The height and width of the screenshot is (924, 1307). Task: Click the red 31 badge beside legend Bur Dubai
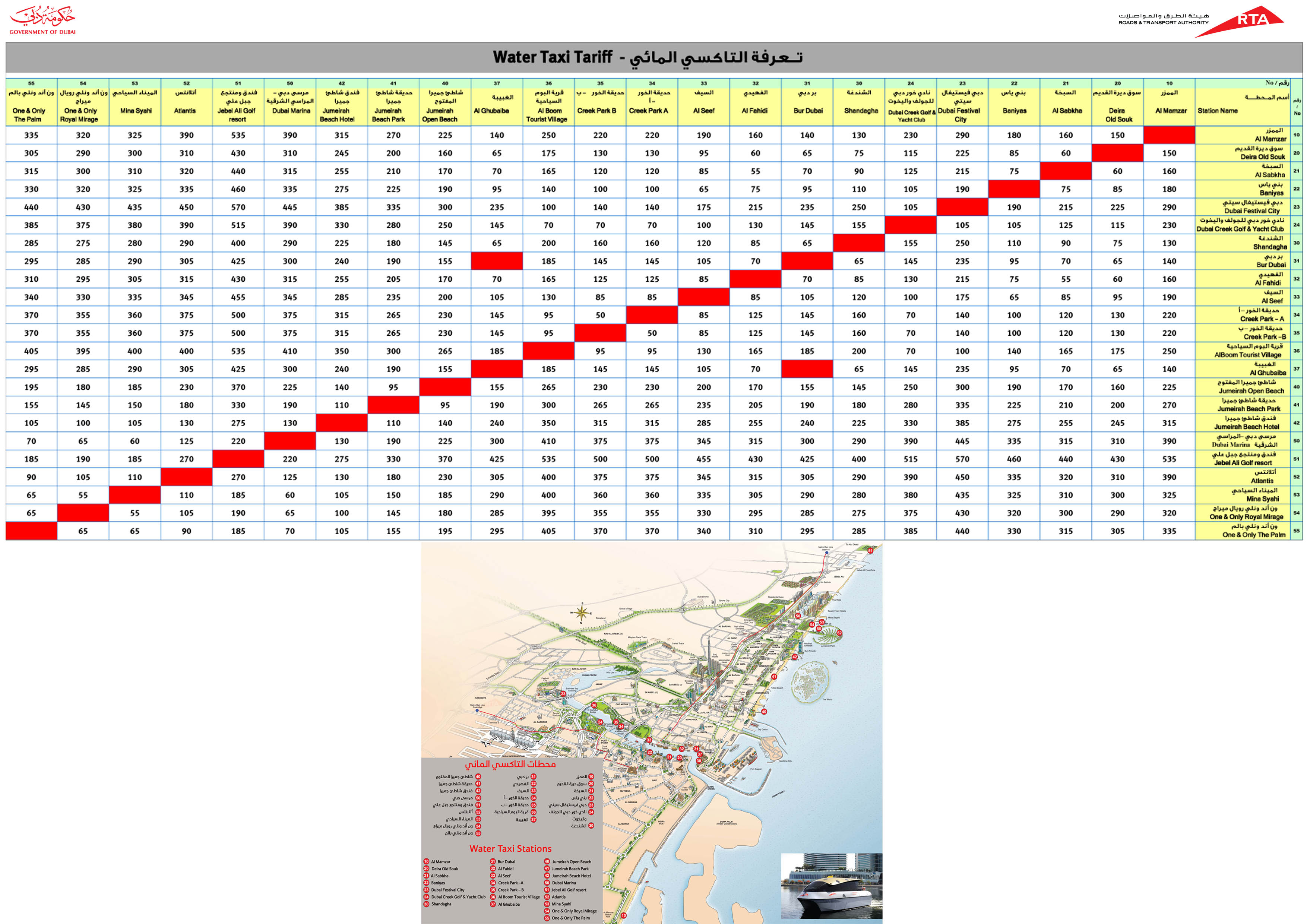(493, 861)
